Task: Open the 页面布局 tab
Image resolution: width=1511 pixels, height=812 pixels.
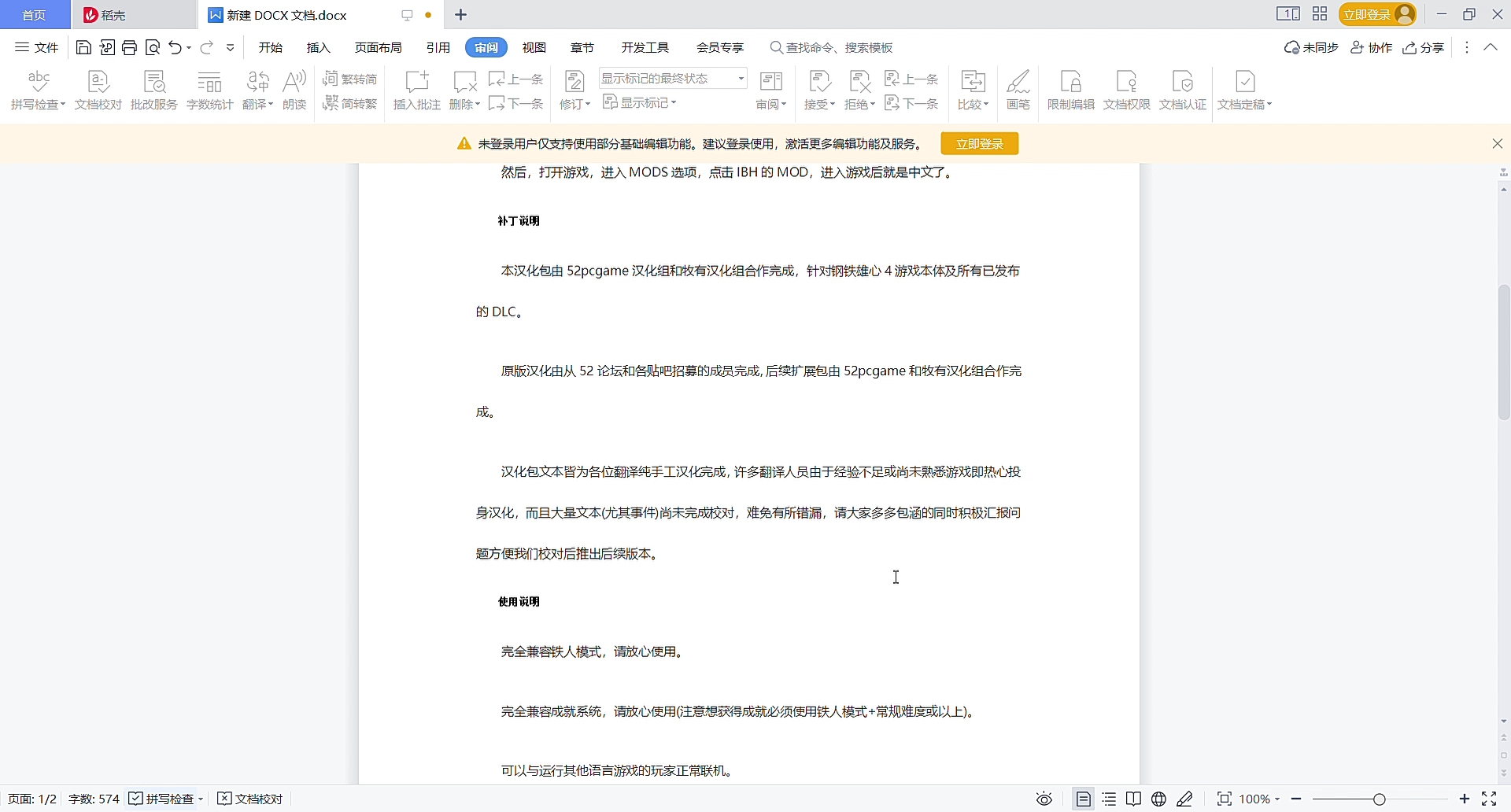Action: (379, 48)
